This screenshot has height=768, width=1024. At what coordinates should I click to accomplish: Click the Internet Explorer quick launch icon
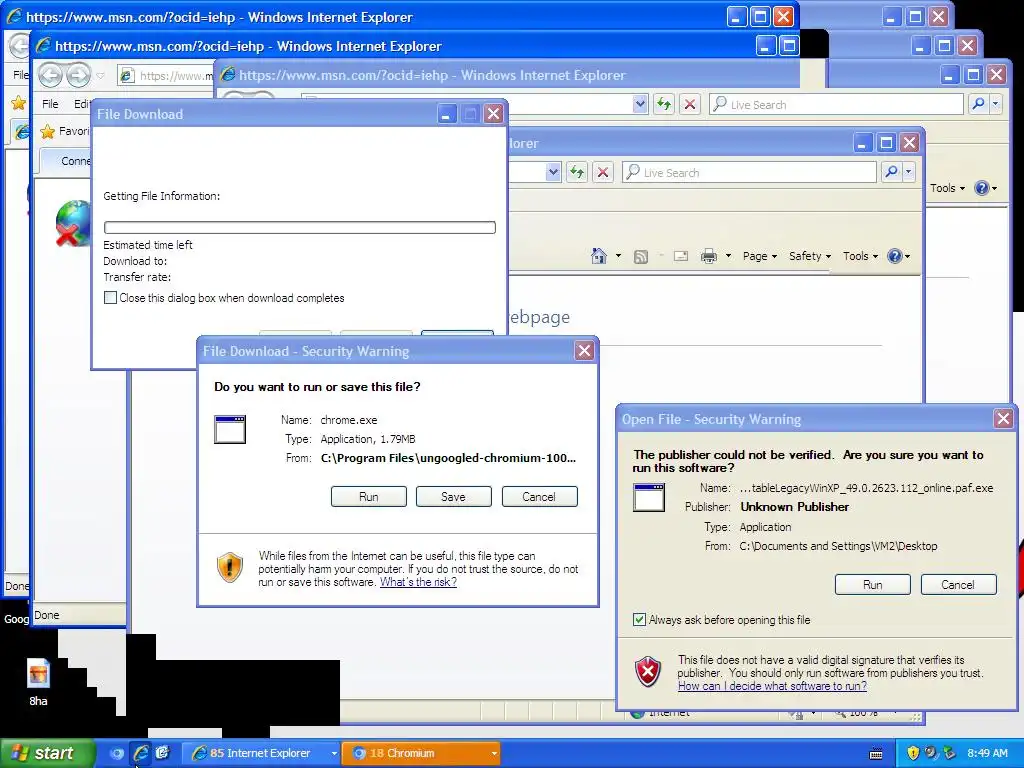pyautogui.click(x=140, y=753)
